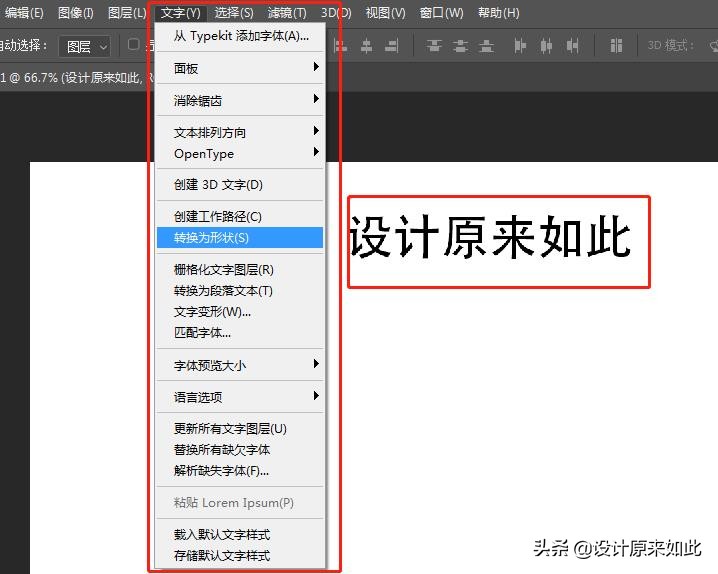Choose 替换所有缺欠字体
This screenshot has width=718, height=574.
click(x=240, y=450)
